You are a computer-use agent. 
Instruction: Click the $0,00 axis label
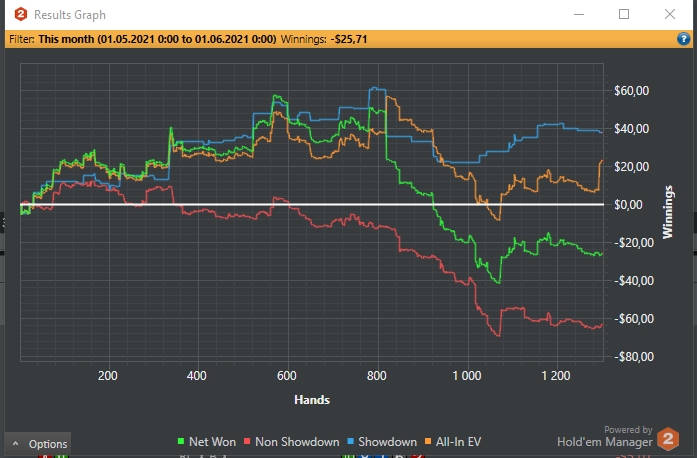(628, 205)
